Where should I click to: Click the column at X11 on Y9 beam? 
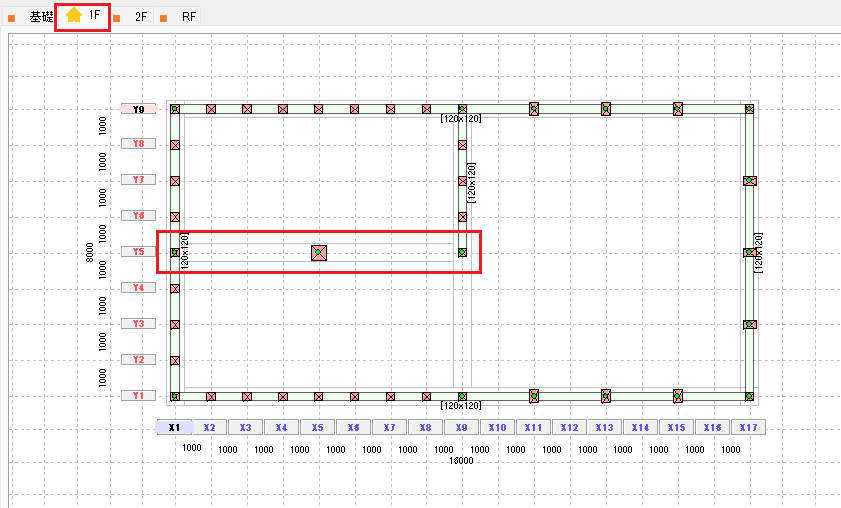(534, 109)
